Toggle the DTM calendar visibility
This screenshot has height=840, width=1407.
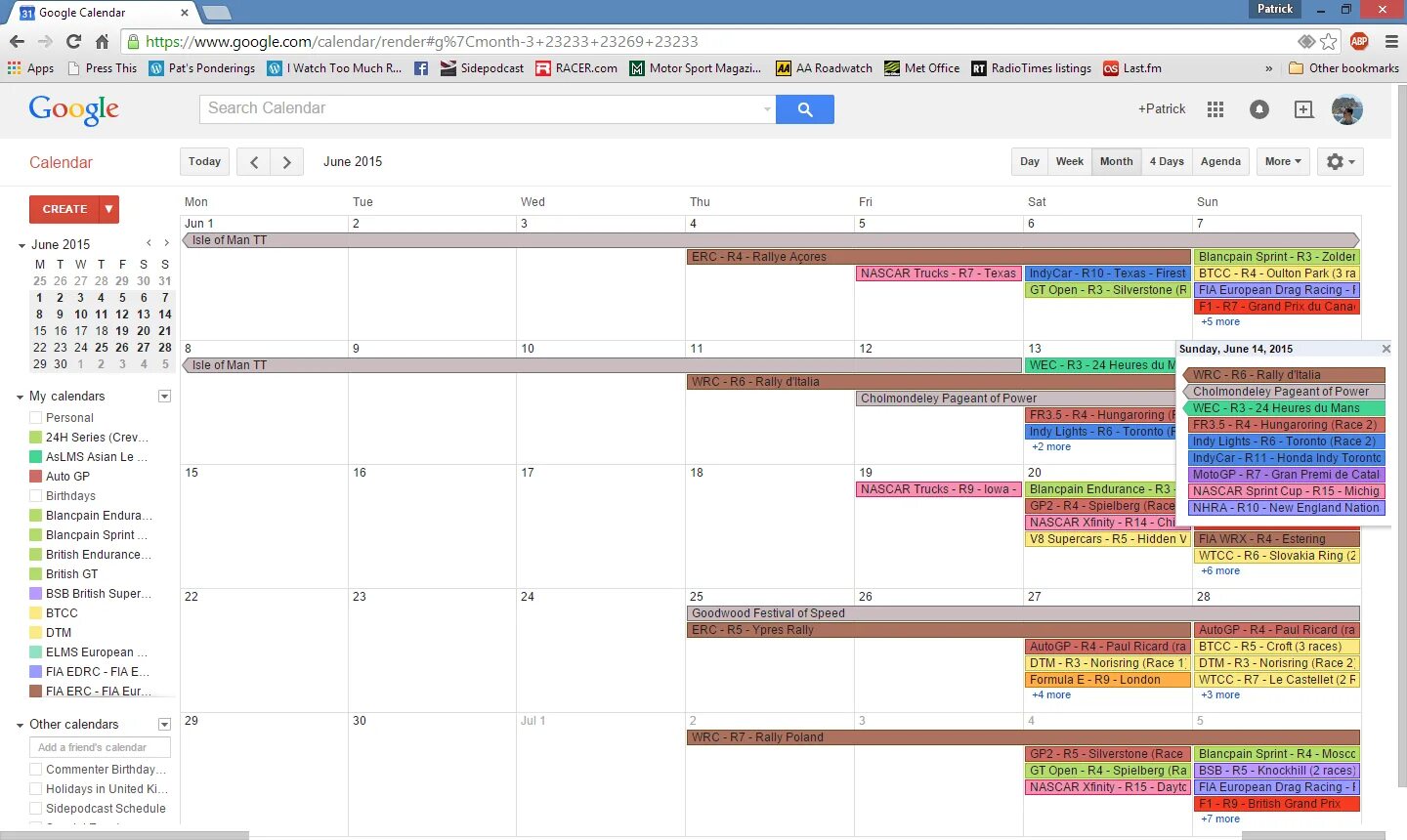[x=36, y=632]
